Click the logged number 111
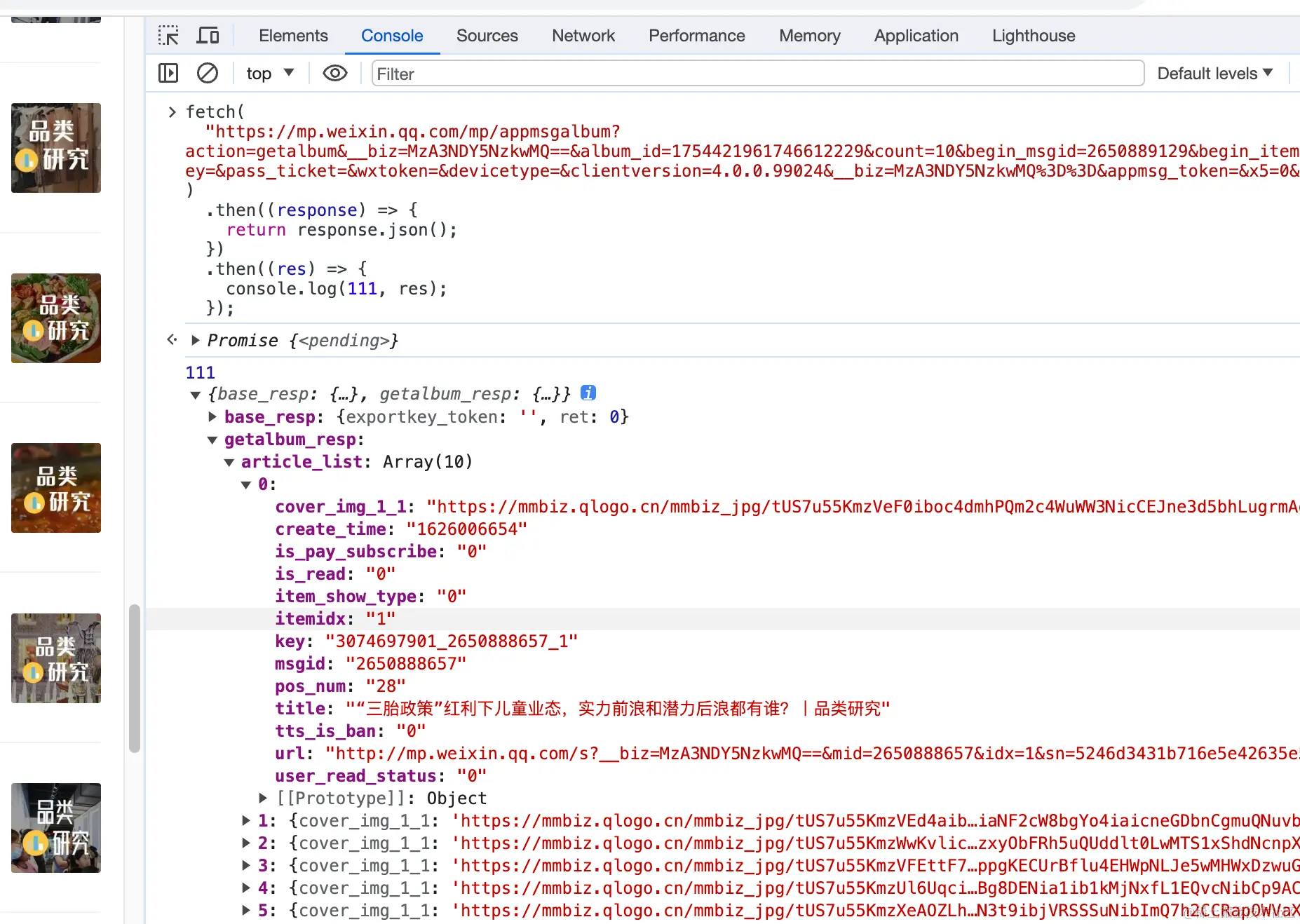 click(201, 373)
